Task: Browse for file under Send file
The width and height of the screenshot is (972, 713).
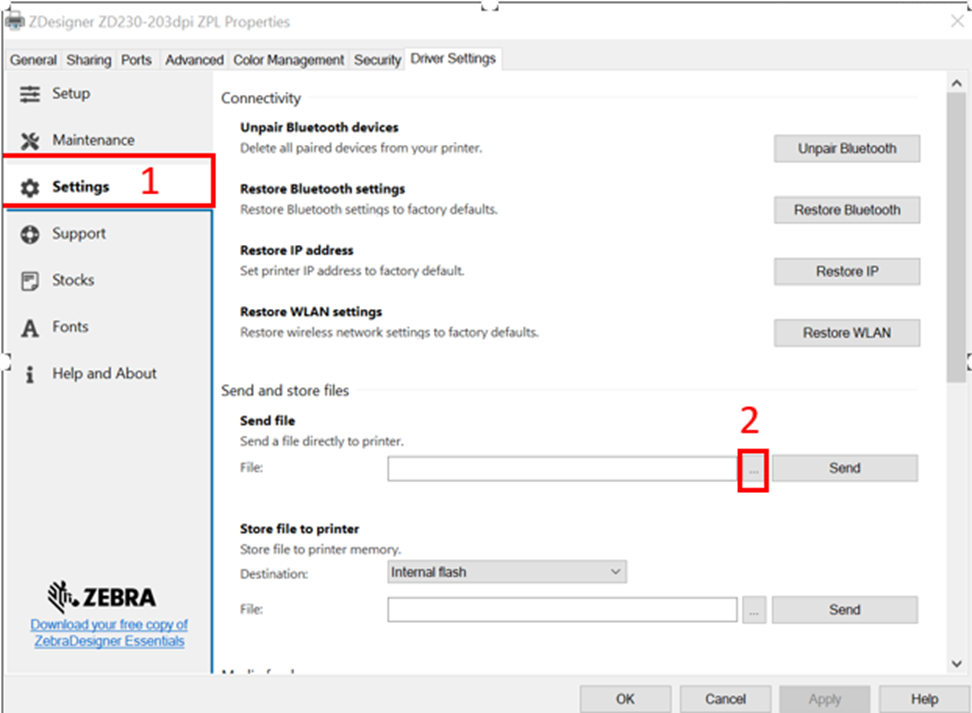Action: point(754,468)
